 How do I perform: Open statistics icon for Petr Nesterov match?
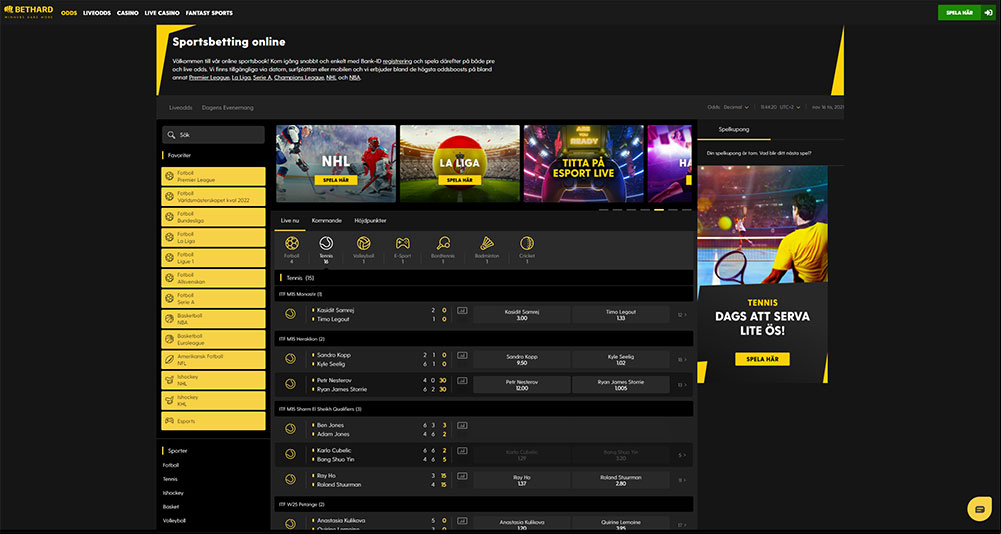pyautogui.click(x=462, y=381)
